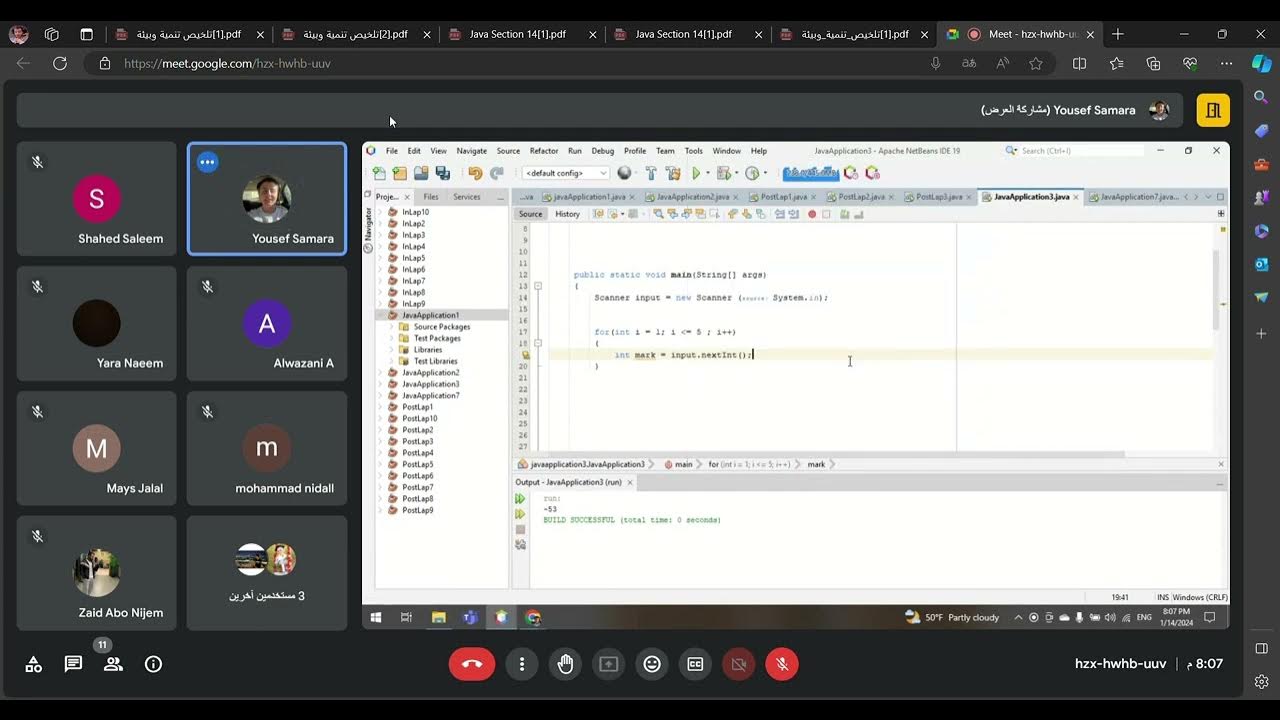This screenshot has width=1280, height=720.
Task: Open the default config dropdown in NetBeans
Action: (566, 173)
